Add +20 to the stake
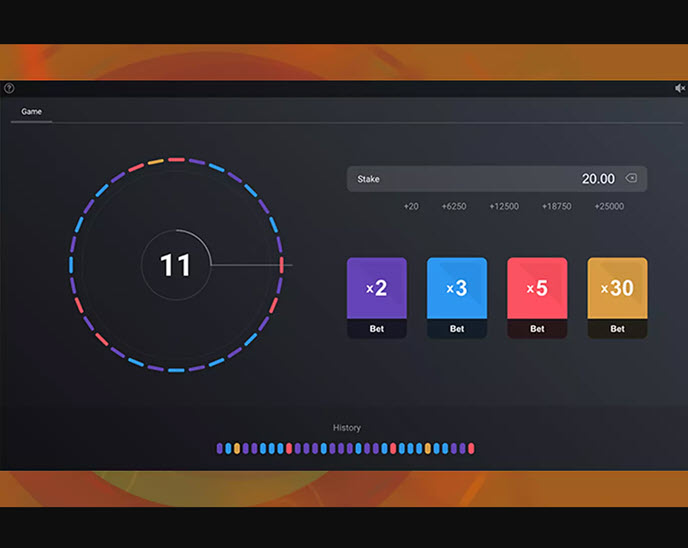 pos(411,206)
